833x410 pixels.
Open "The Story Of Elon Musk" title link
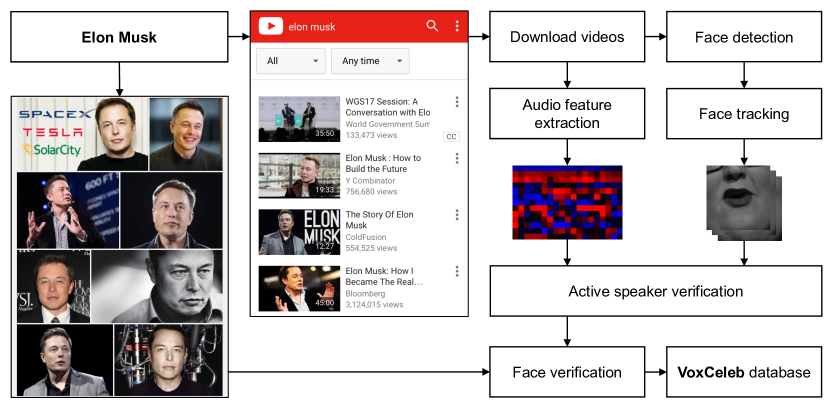coord(380,220)
